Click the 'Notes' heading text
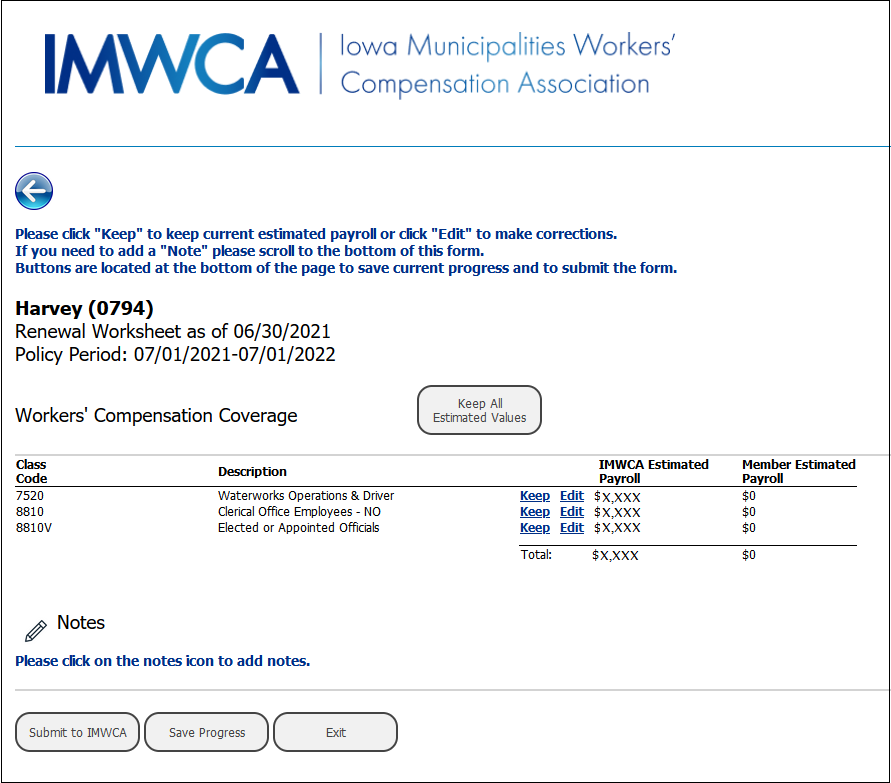This screenshot has width=891, height=783. [x=81, y=623]
